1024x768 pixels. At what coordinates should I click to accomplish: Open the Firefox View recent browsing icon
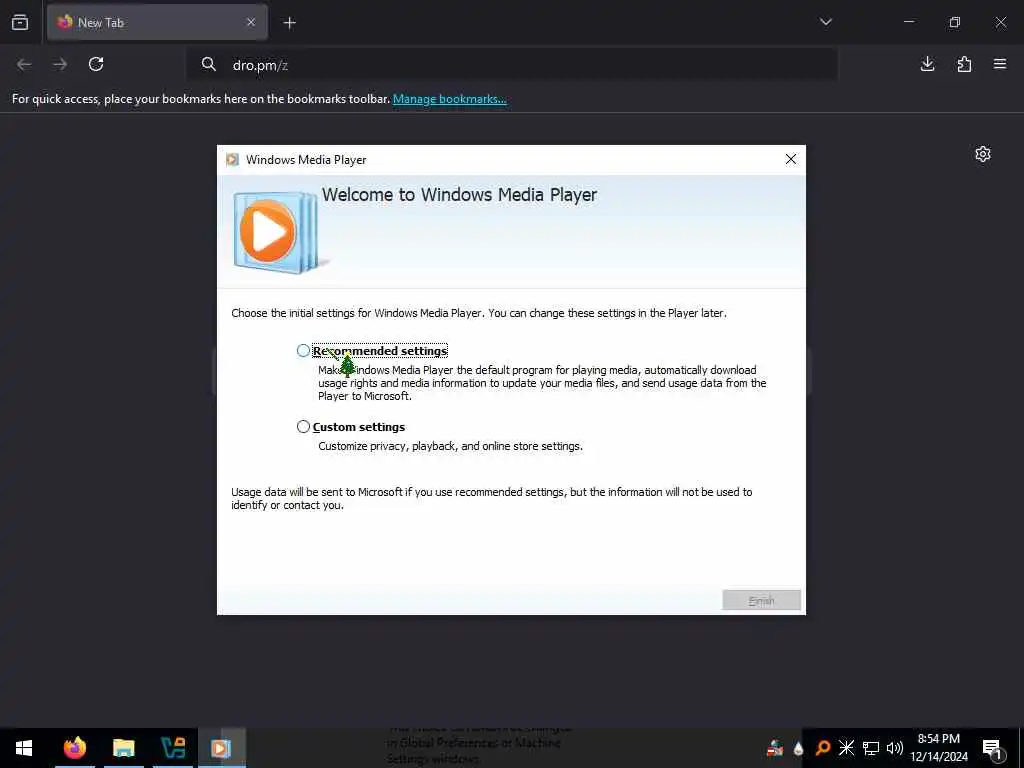tap(20, 22)
